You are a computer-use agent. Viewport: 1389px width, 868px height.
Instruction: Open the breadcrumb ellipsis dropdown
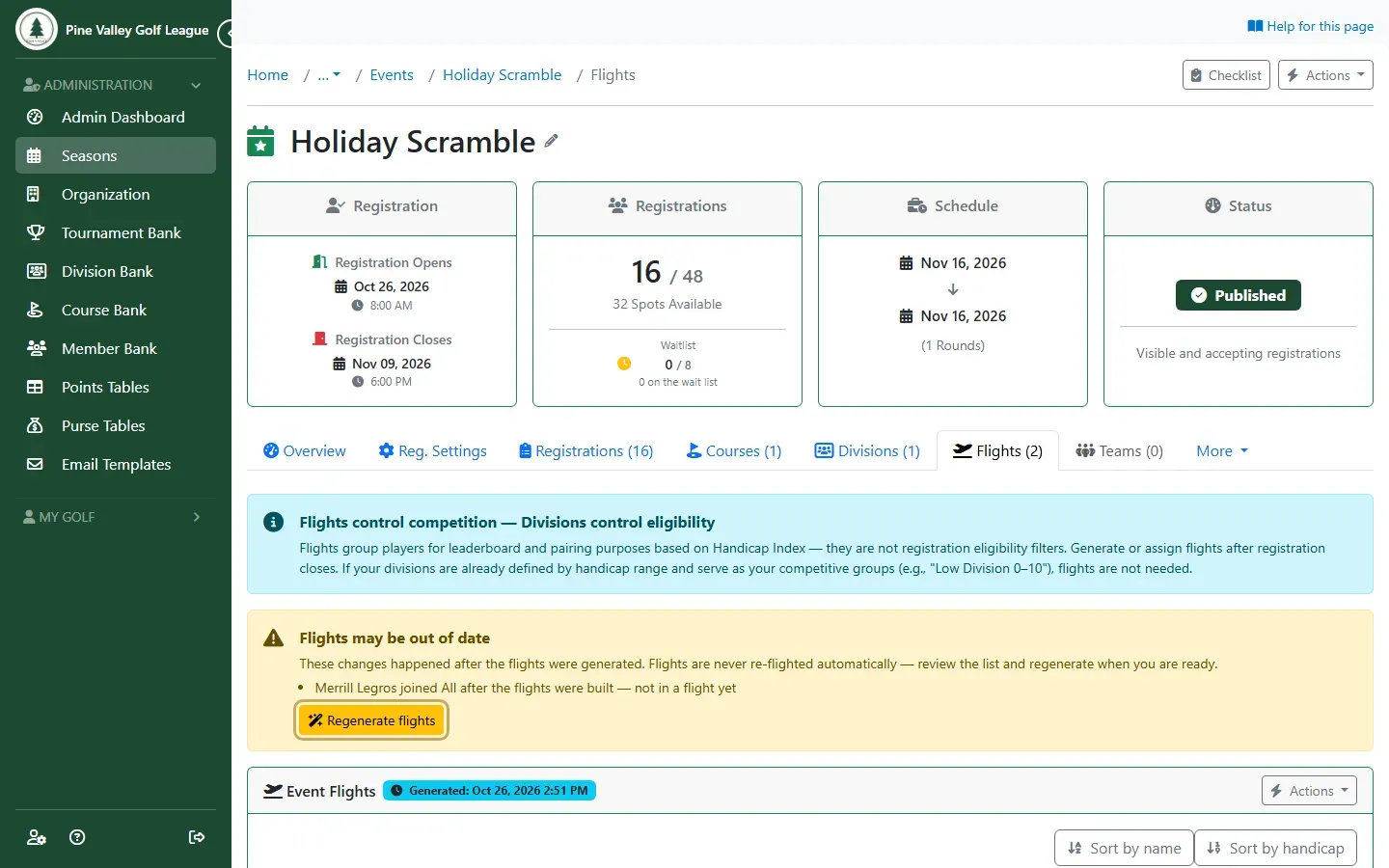coord(329,75)
